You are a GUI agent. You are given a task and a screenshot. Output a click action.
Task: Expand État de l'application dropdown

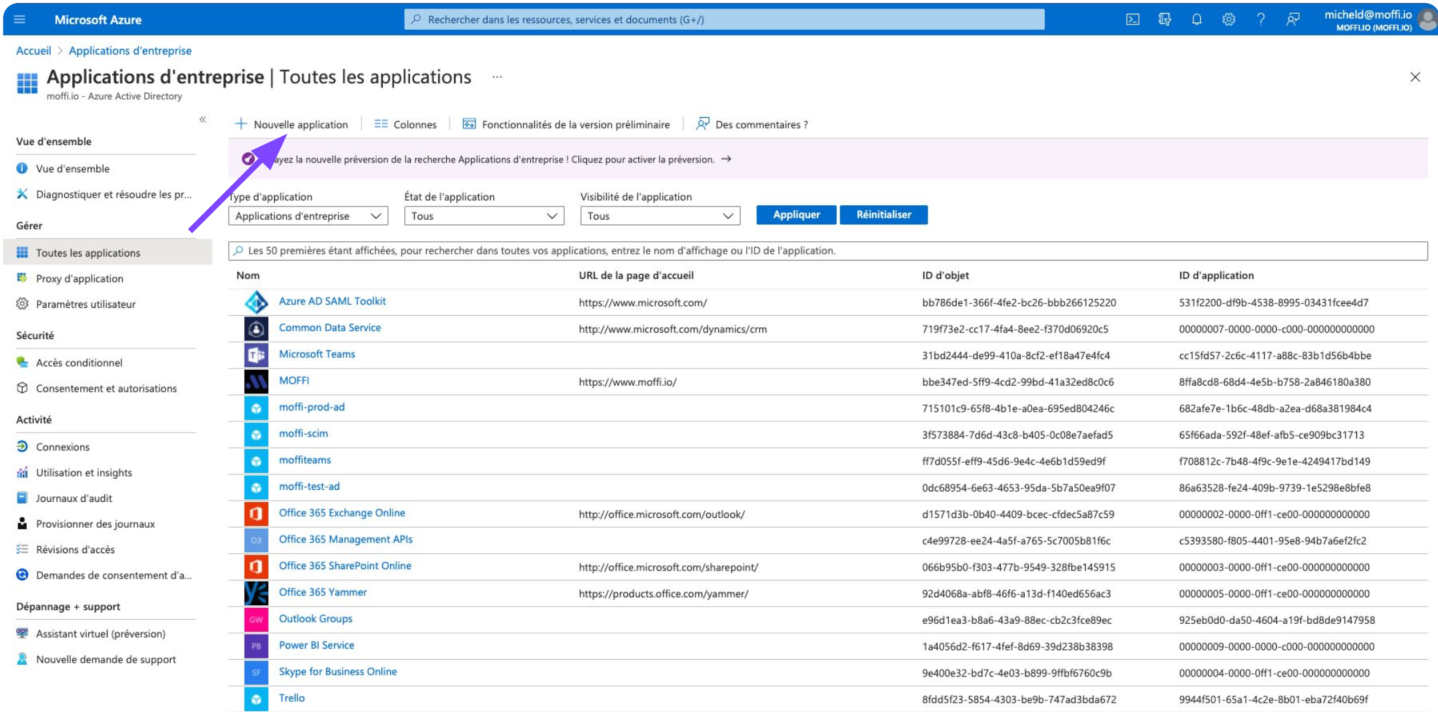(x=484, y=216)
